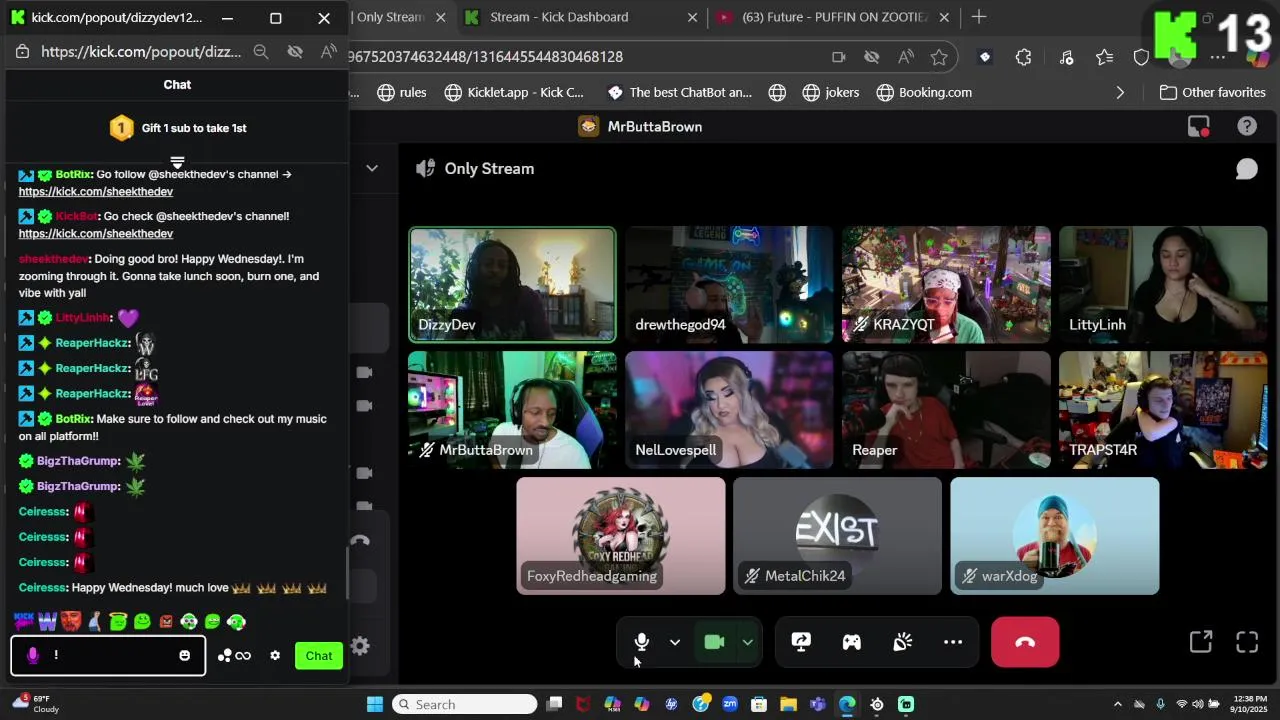Toggle tracking prevention eye icon in address bar

tap(871, 57)
